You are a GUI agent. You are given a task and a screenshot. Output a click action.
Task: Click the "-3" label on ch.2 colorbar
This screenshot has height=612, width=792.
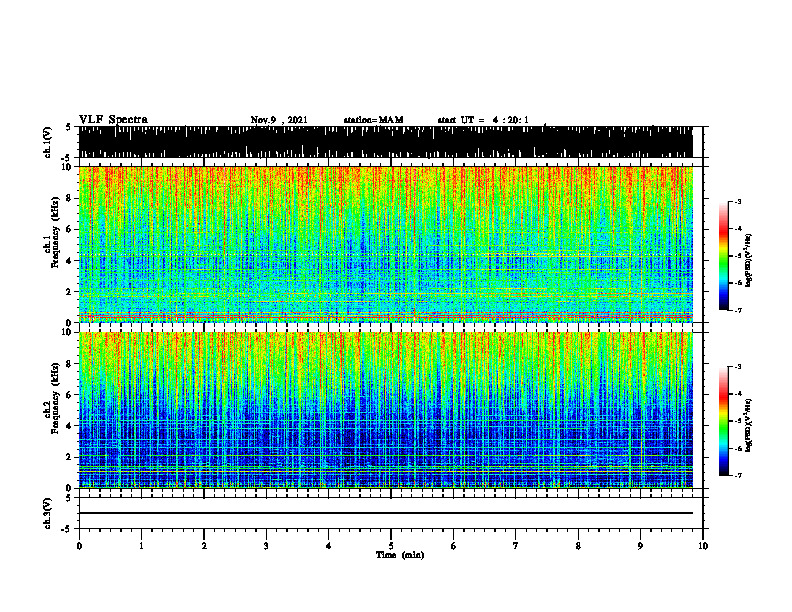738,367
